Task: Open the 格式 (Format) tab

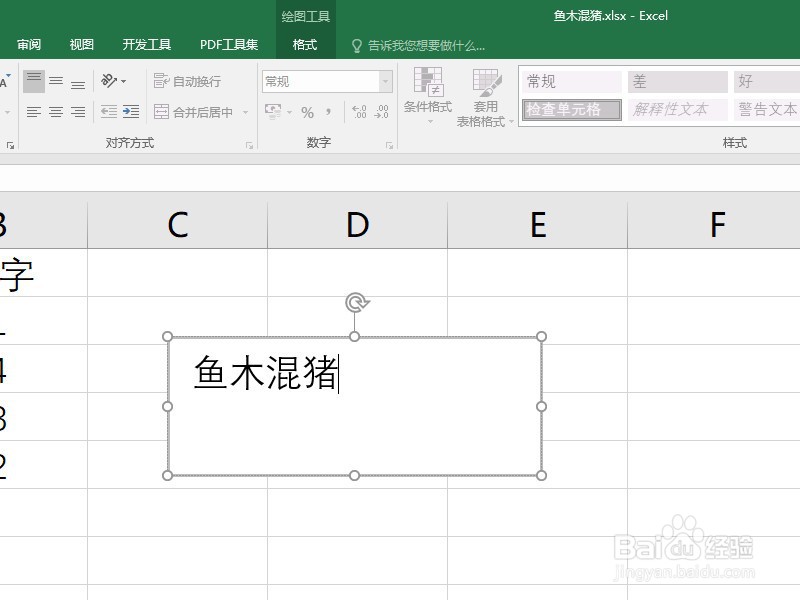Action: click(x=305, y=45)
